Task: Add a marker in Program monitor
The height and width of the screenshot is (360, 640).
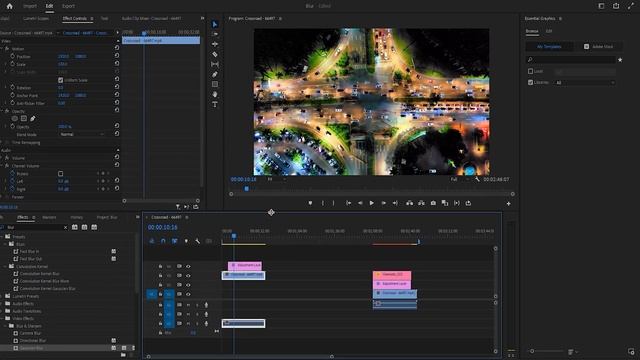Action: tap(310, 203)
